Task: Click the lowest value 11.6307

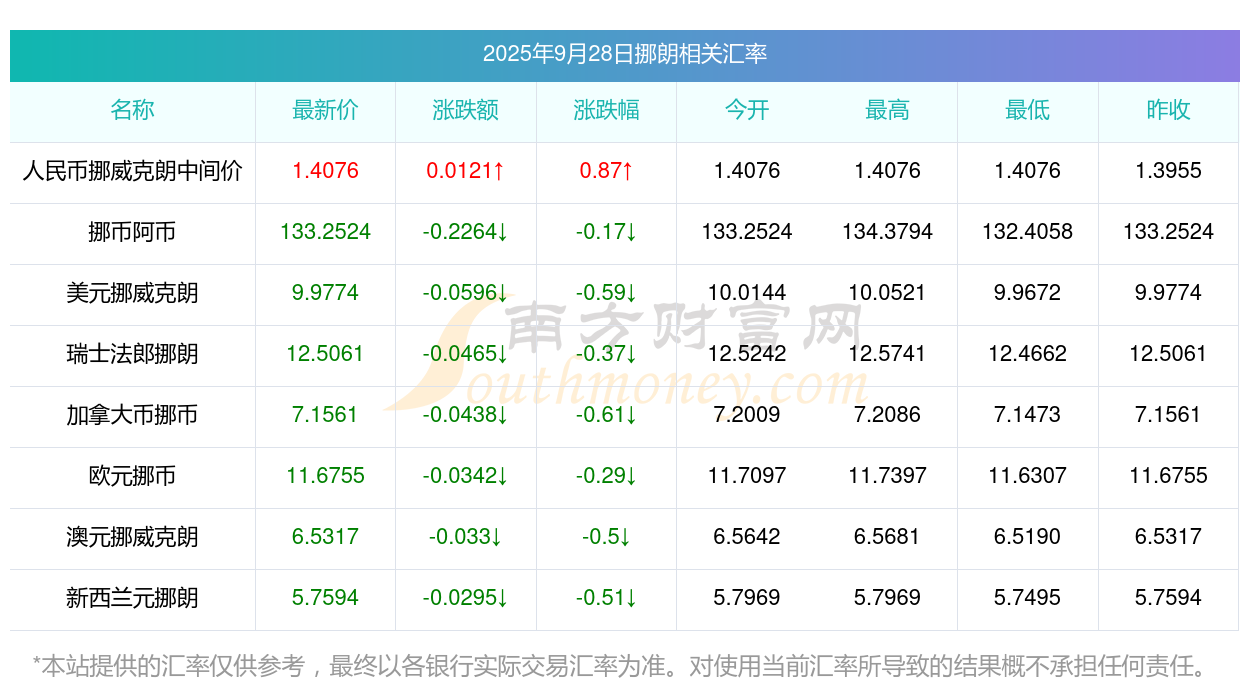Action: (x=1028, y=476)
